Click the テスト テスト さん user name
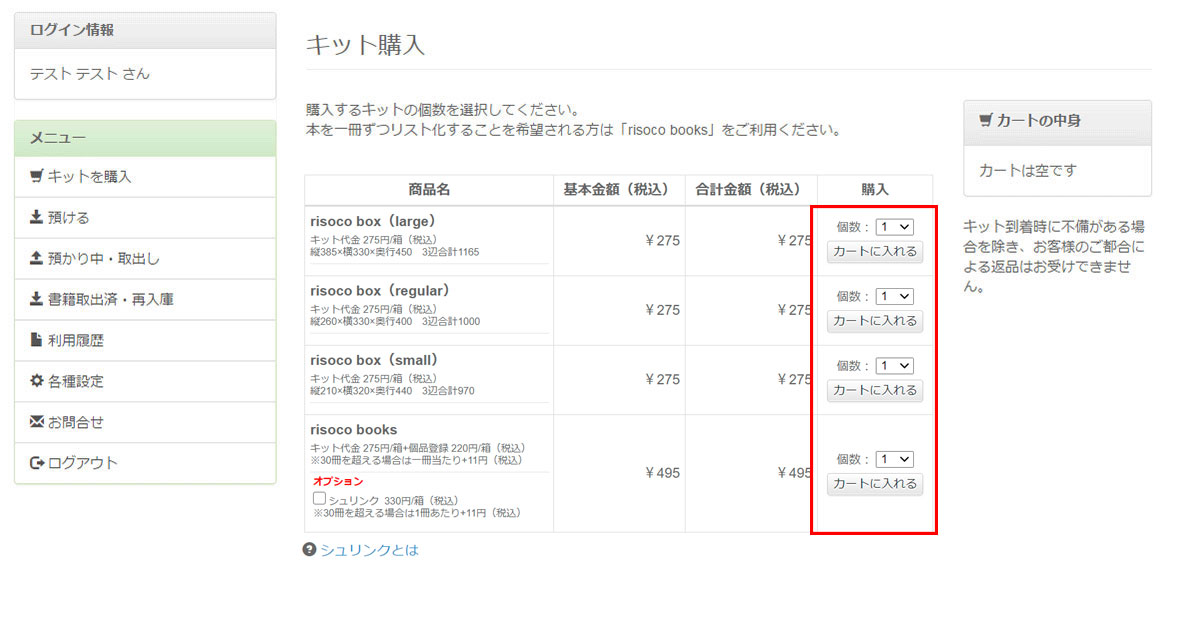Viewport: 1200px width, 629px height. (90, 74)
